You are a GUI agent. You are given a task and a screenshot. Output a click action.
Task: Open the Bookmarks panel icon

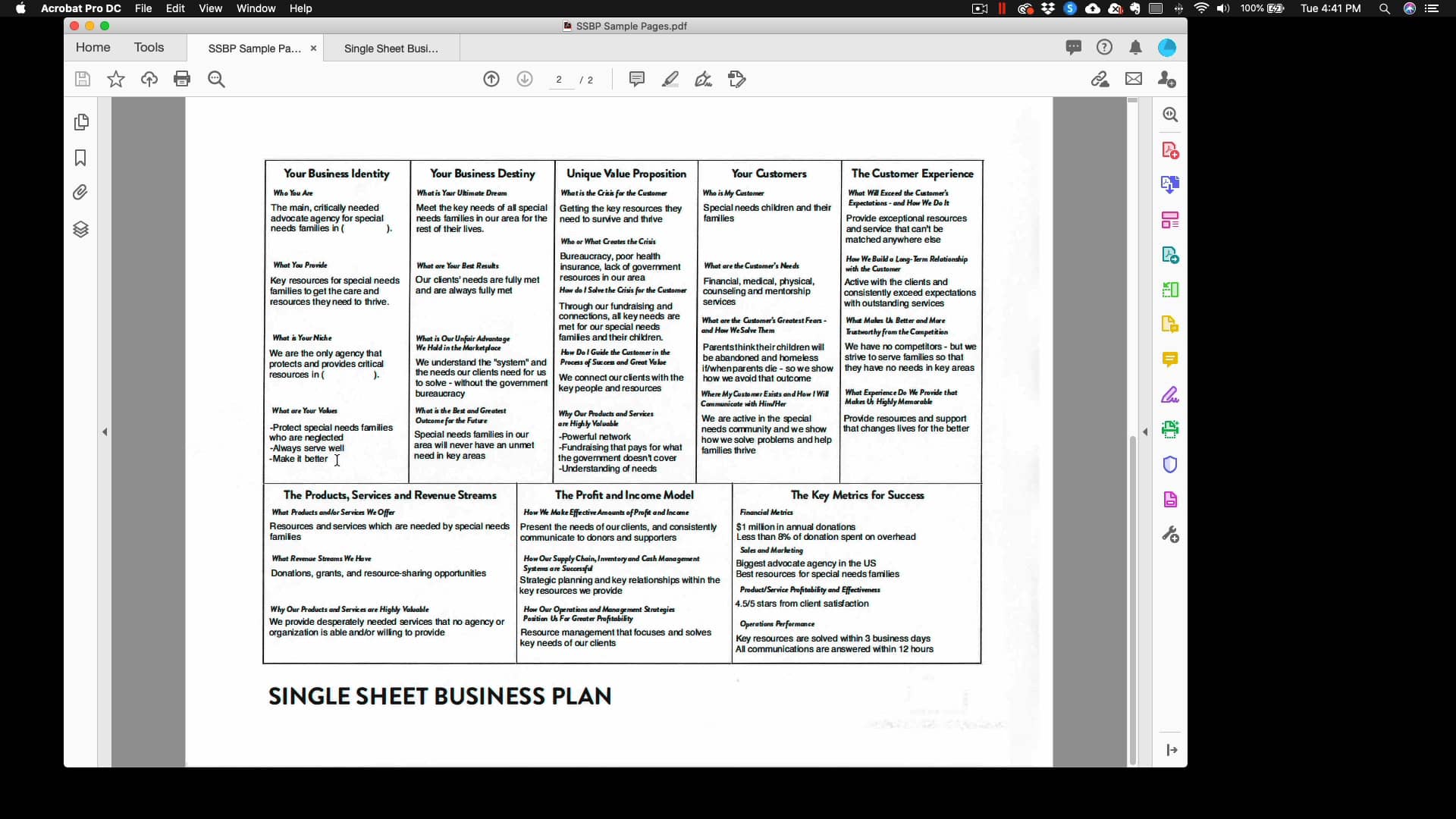(80, 158)
